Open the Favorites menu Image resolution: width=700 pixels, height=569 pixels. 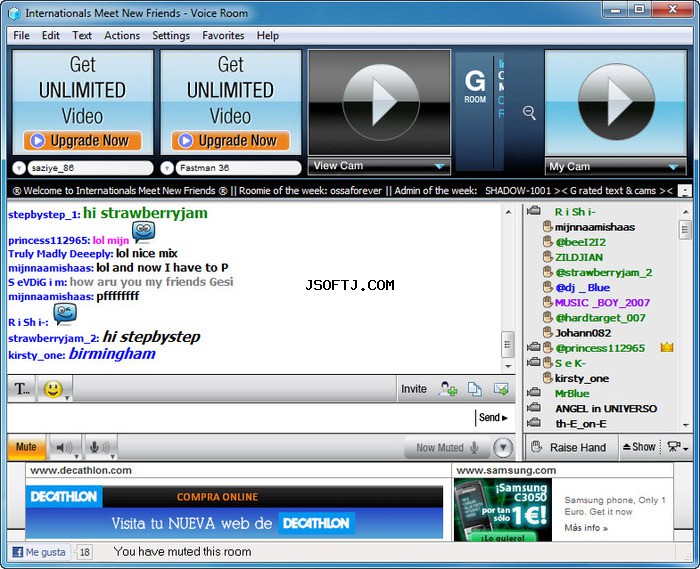point(223,36)
